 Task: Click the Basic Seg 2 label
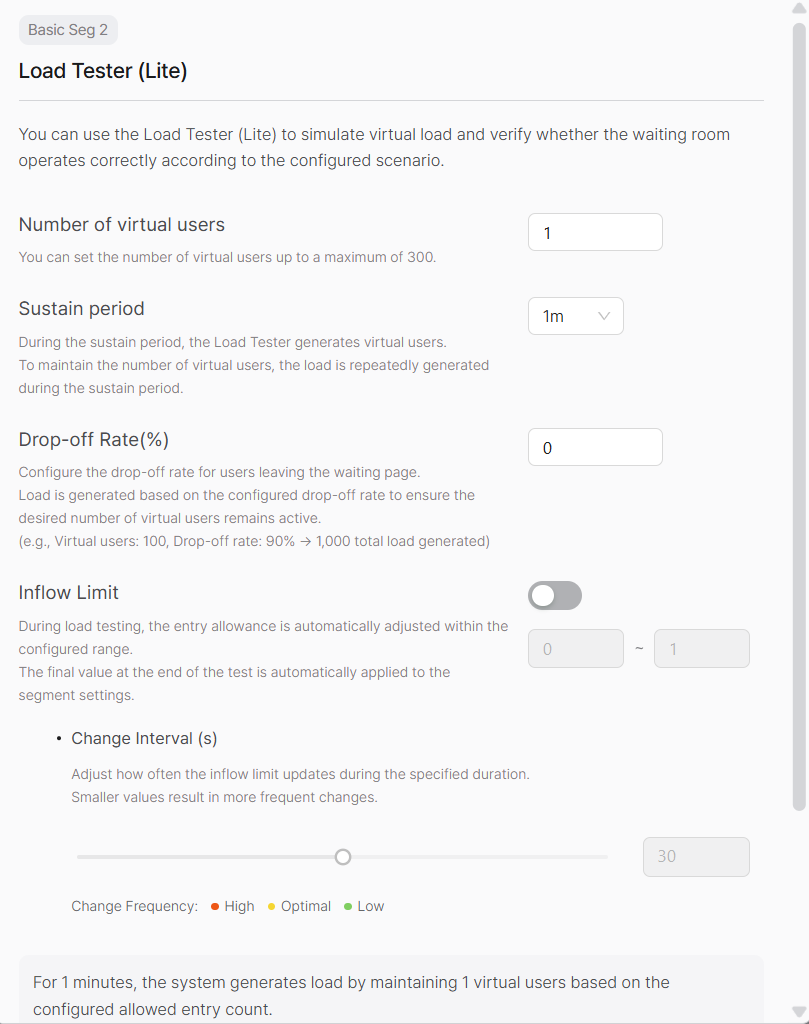coord(68,30)
